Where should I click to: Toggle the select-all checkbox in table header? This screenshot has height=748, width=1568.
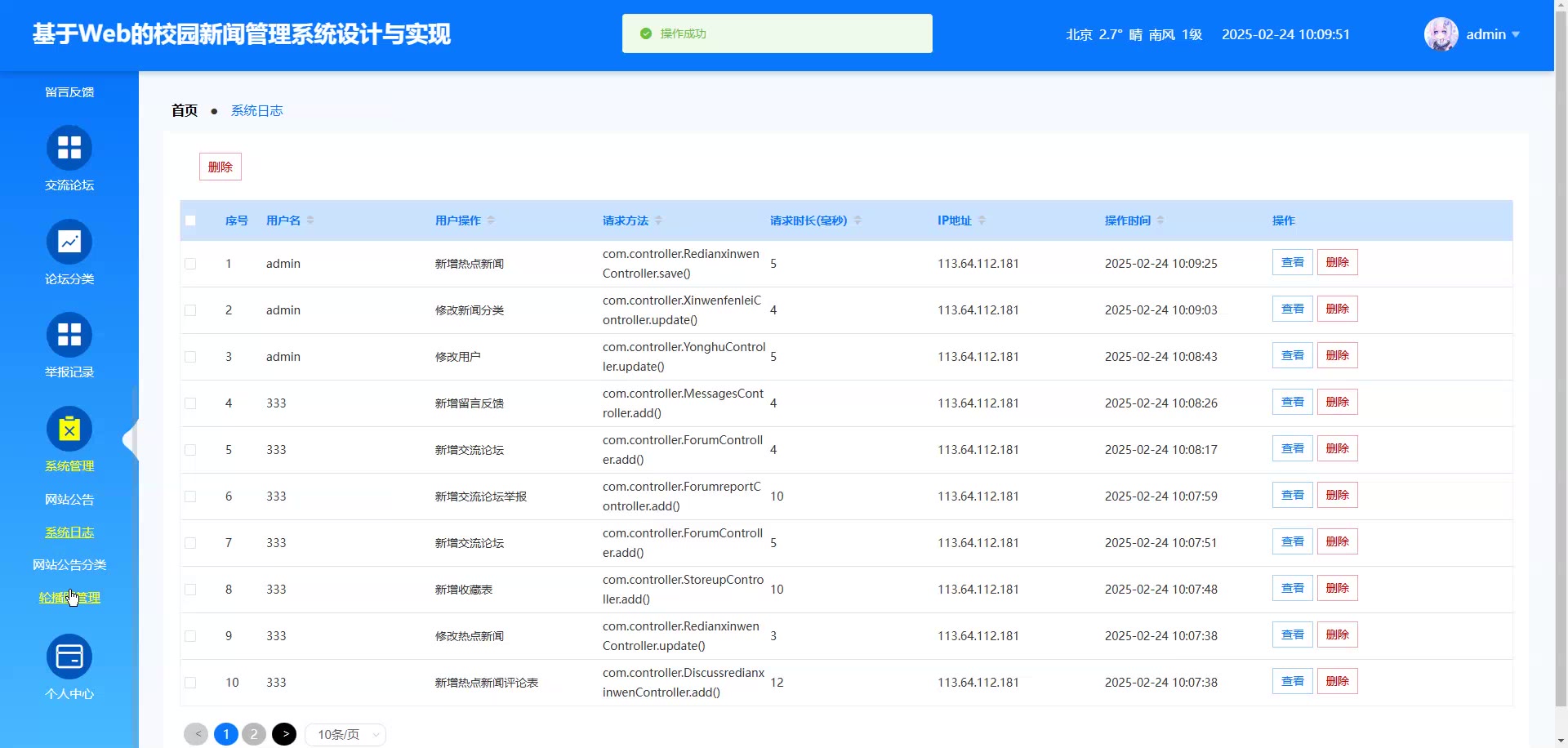pos(190,220)
